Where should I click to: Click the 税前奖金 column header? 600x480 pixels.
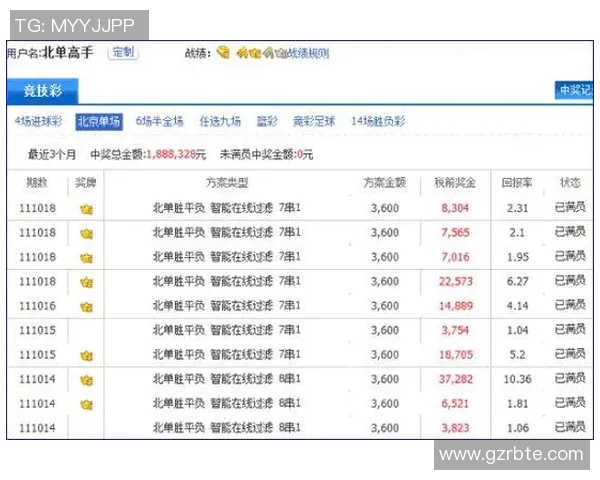coord(455,183)
